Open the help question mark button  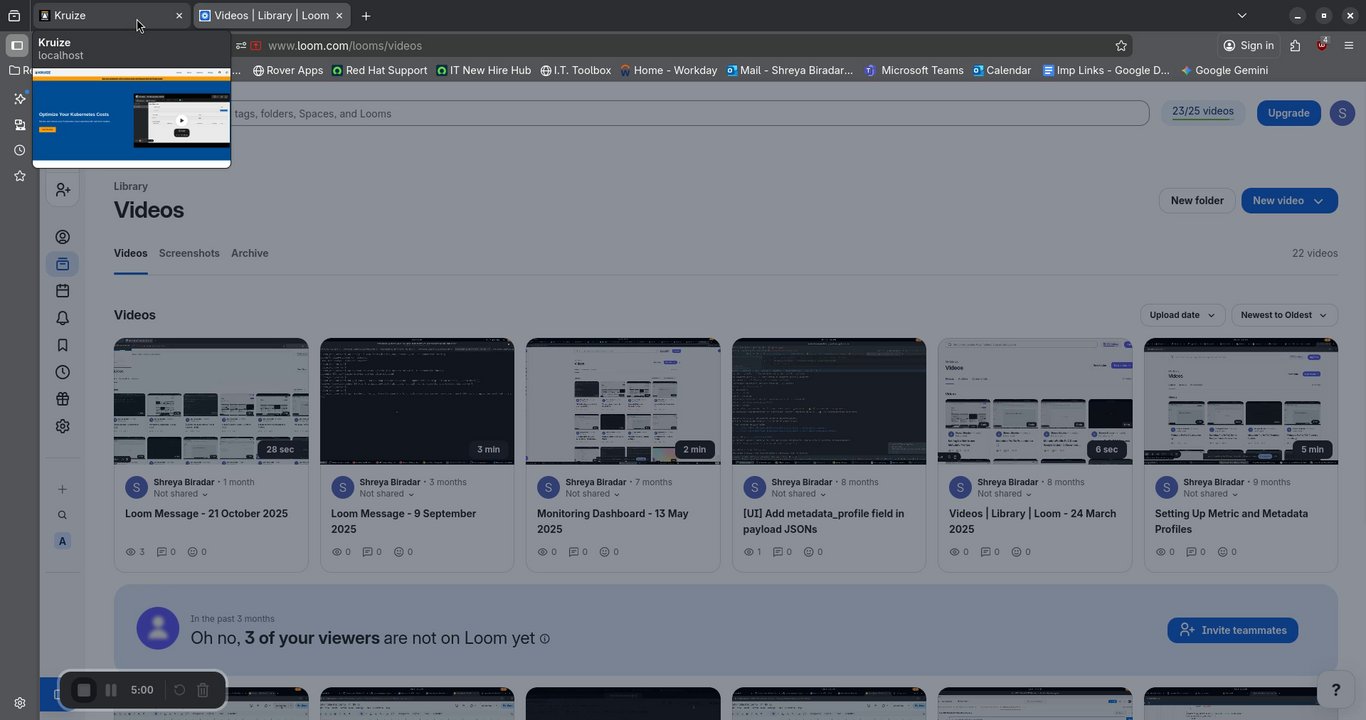click(1335, 690)
